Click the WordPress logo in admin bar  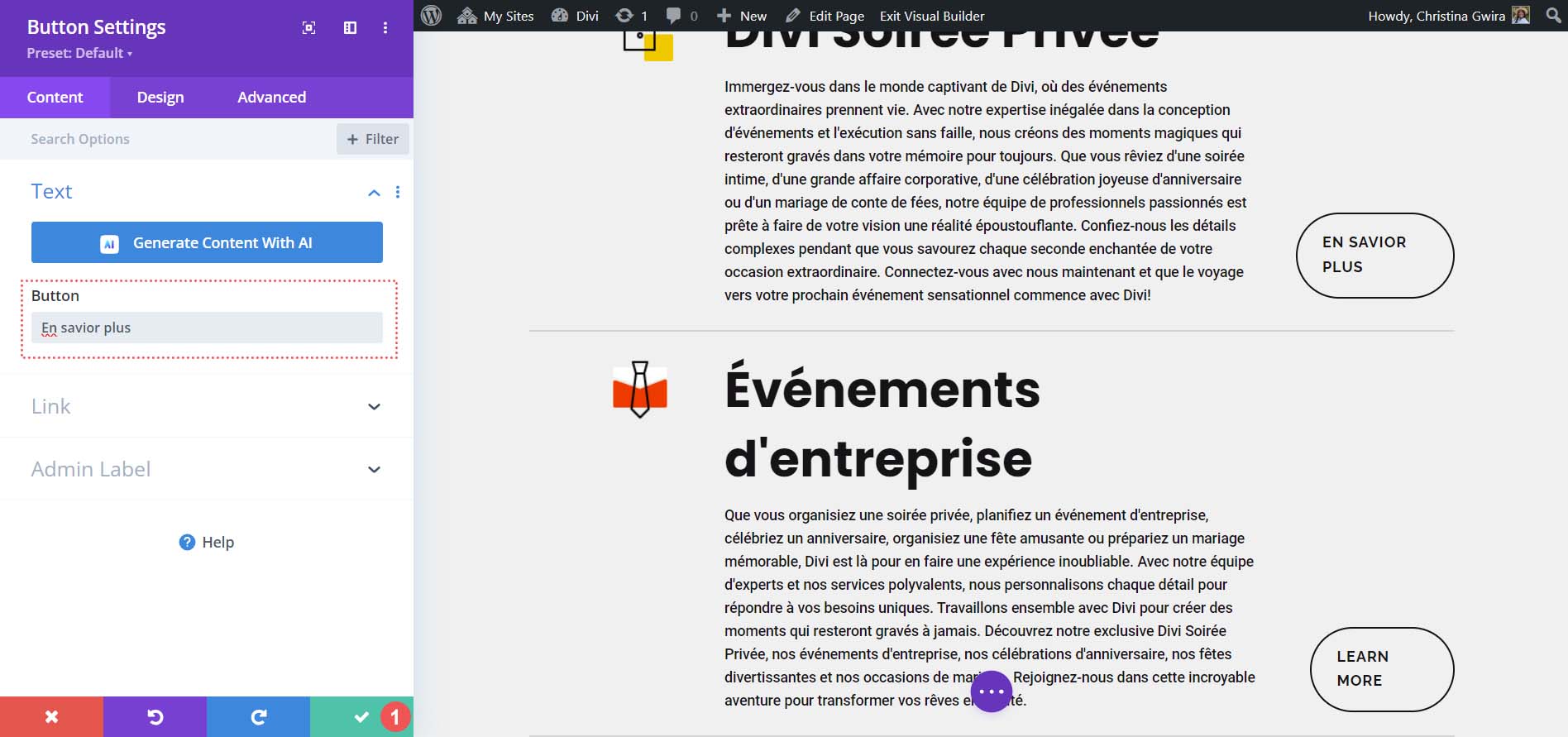[x=431, y=16]
